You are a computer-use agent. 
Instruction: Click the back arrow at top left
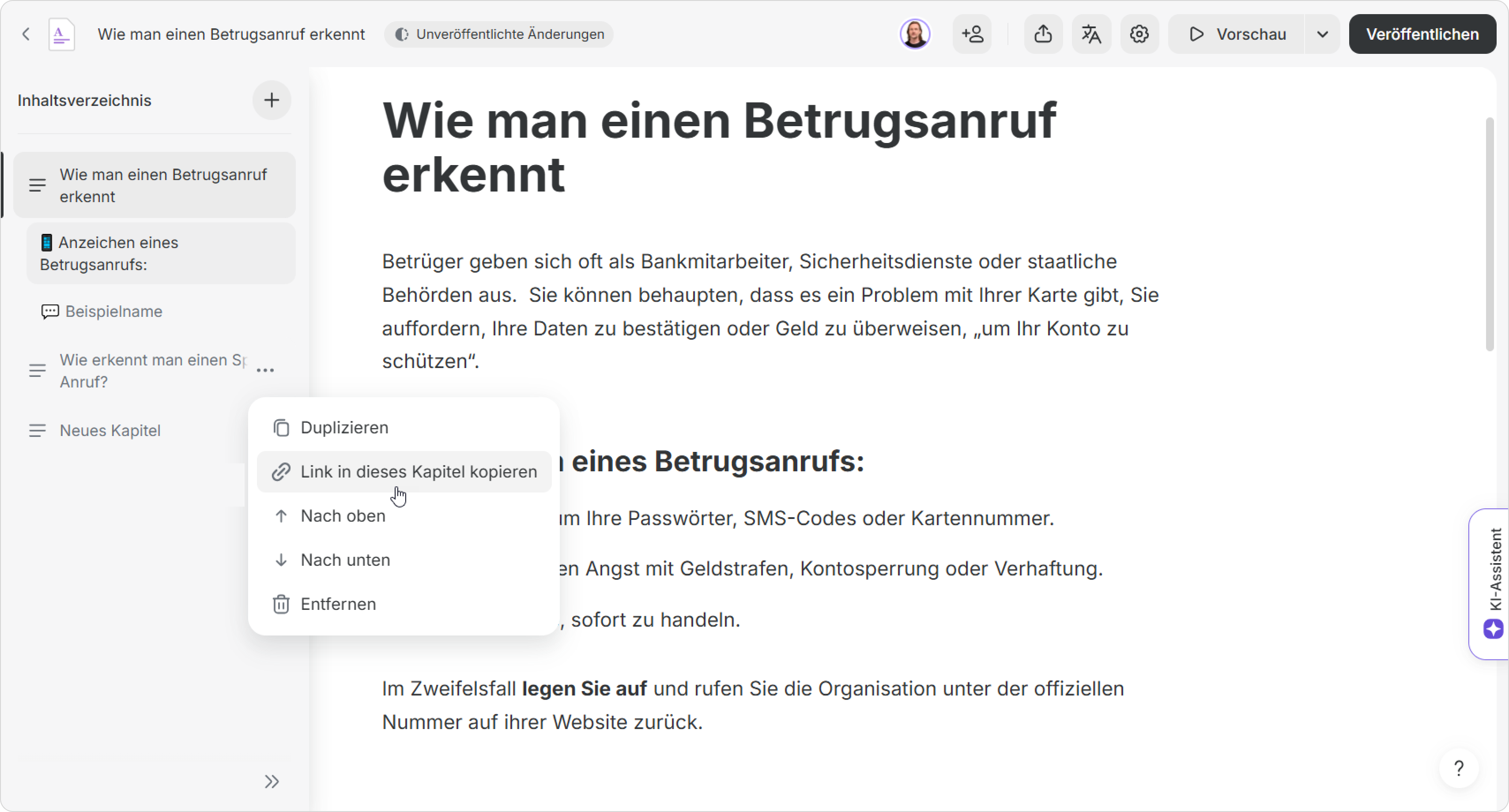click(26, 34)
